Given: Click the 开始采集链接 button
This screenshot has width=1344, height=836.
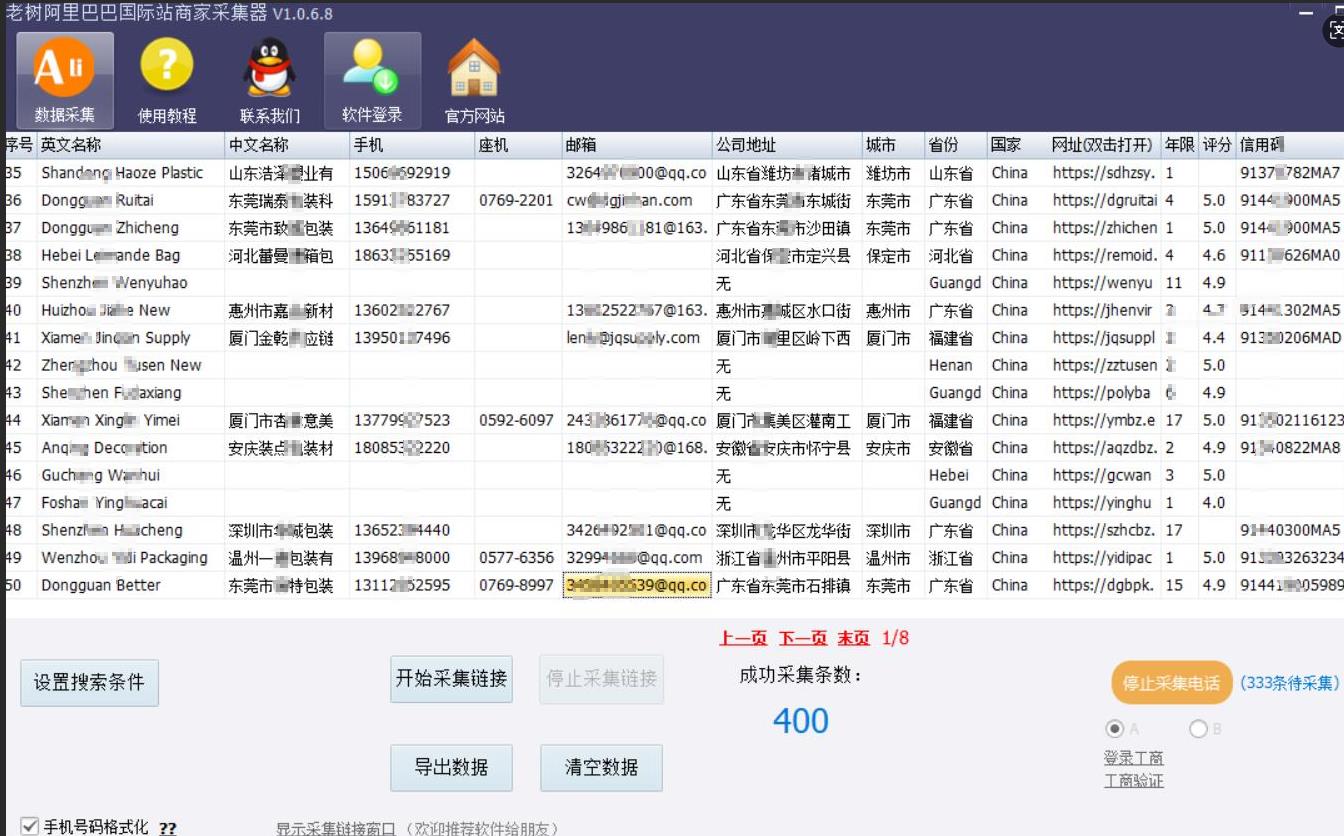Looking at the screenshot, I should 451,678.
